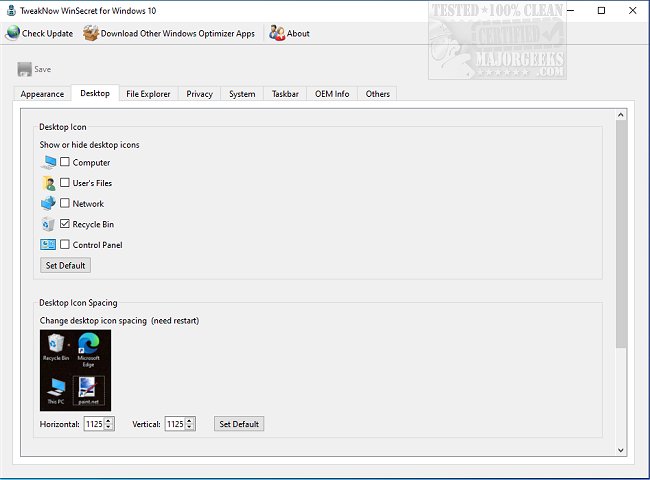Image resolution: width=650 pixels, height=480 pixels.
Task: Switch to the Others tab
Action: (378, 94)
